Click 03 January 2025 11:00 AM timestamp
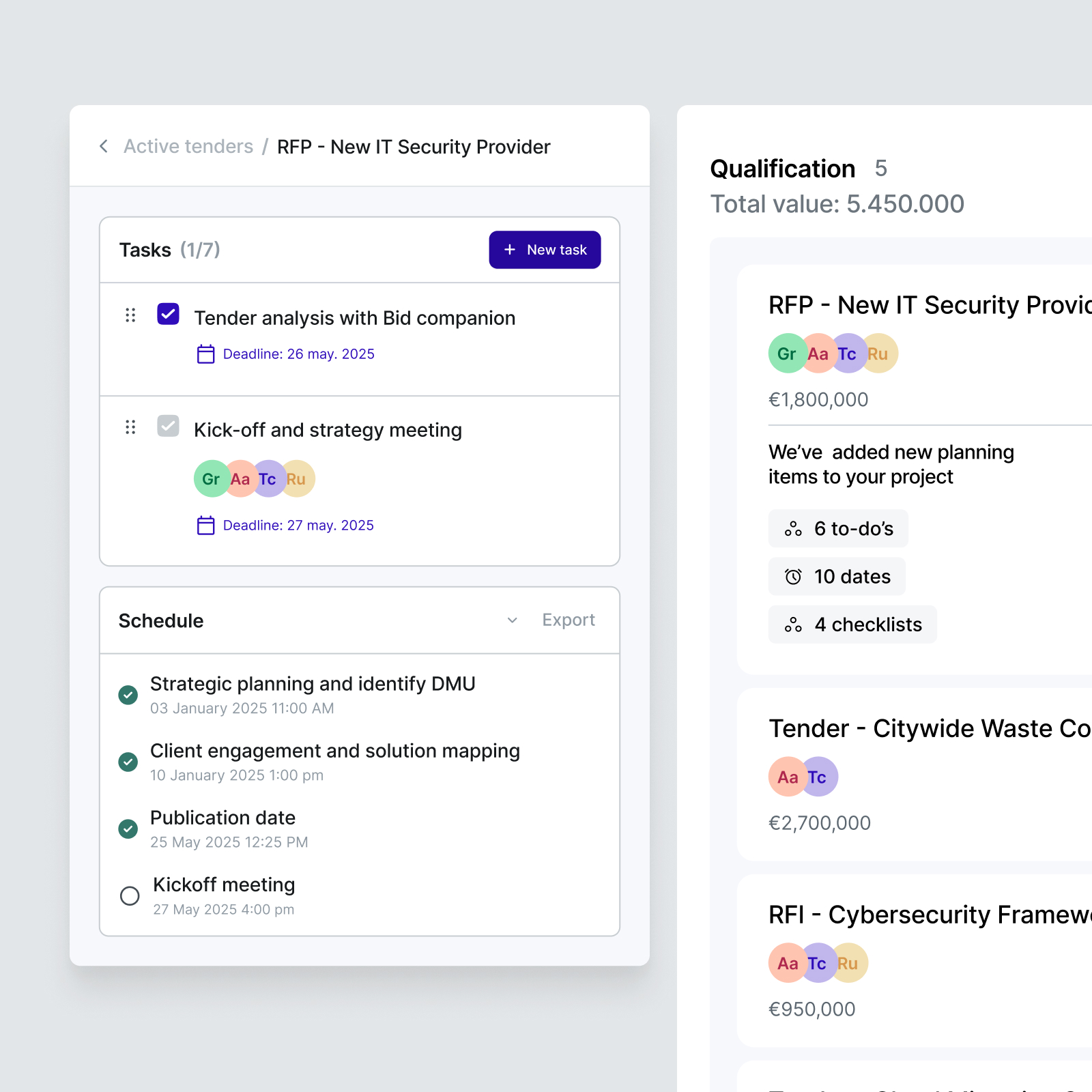1092x1092 pixels. point(242,708)
